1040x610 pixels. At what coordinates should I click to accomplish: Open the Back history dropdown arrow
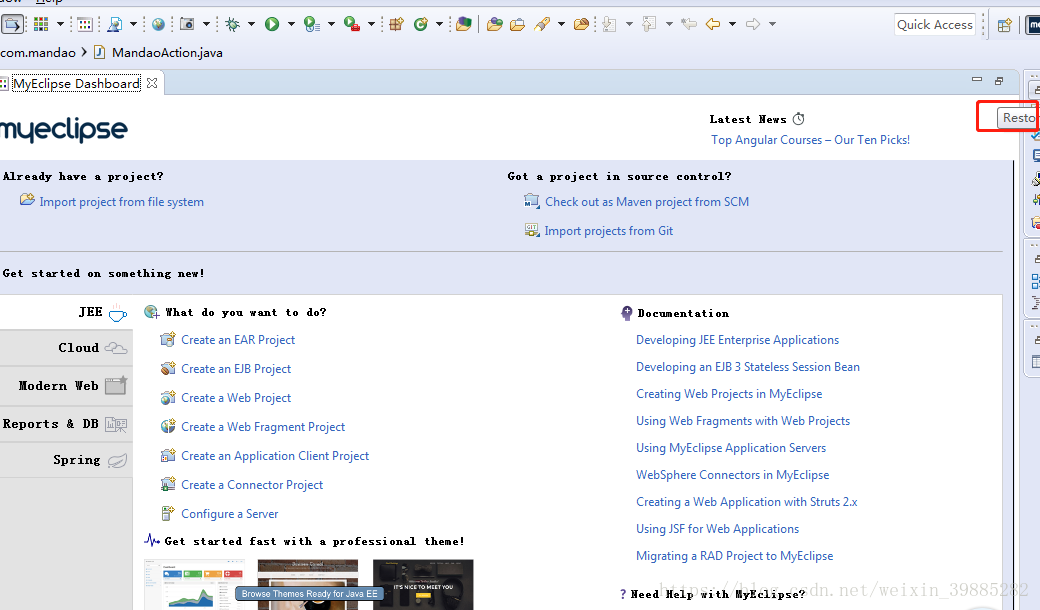pyautogui.click(x=732, y=25)
